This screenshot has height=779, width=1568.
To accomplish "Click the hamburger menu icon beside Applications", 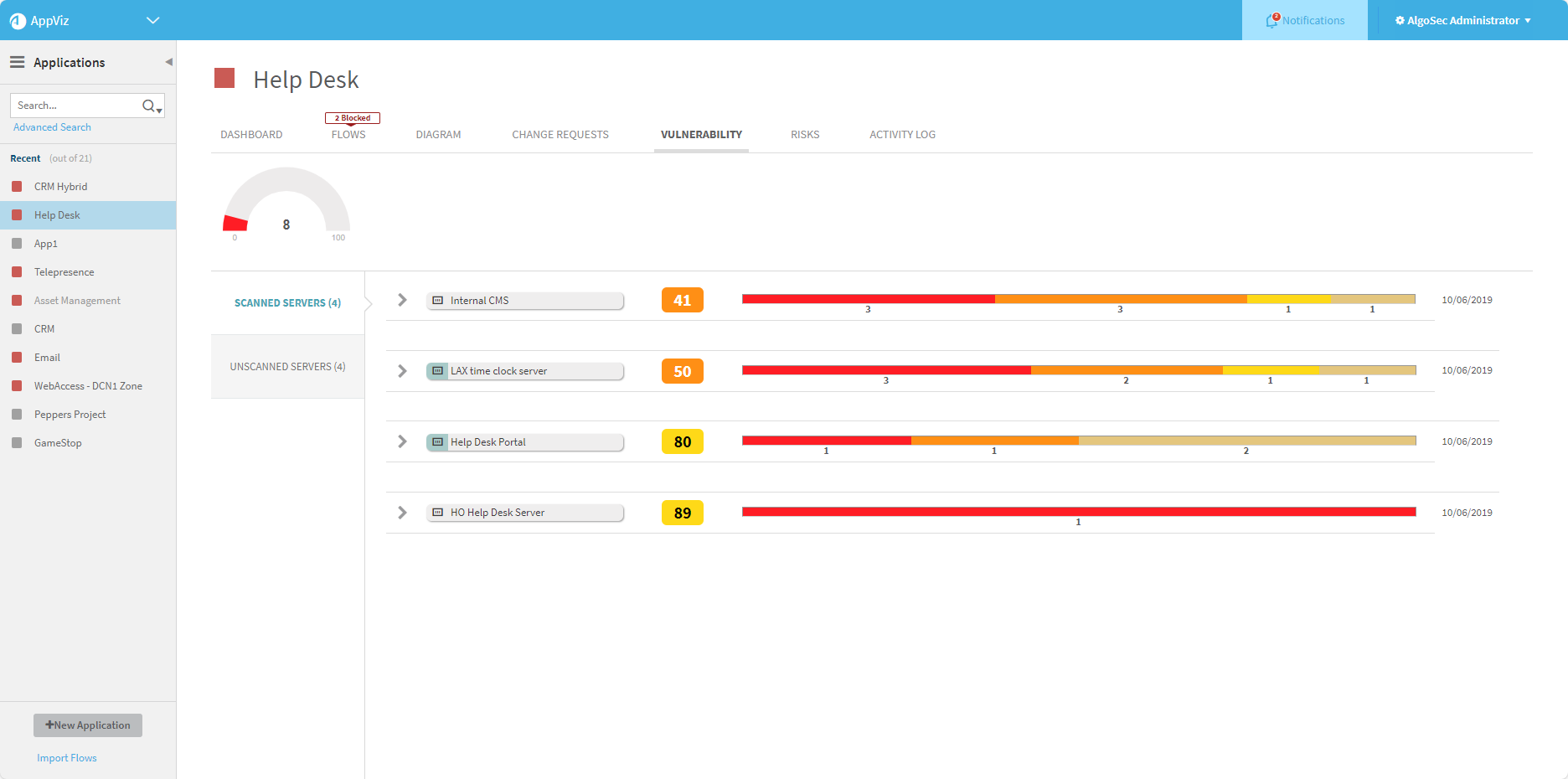I will (17, 62).
